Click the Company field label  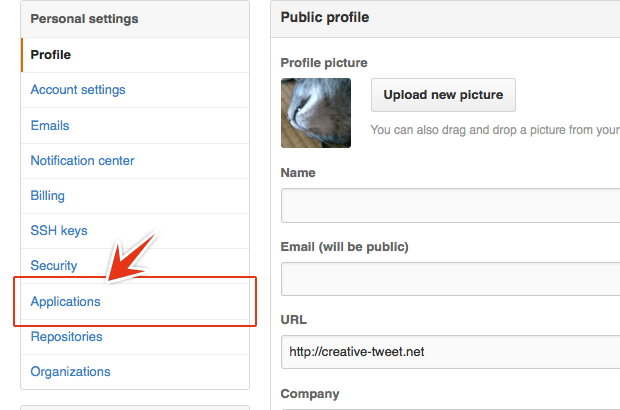tap(310, 393)
